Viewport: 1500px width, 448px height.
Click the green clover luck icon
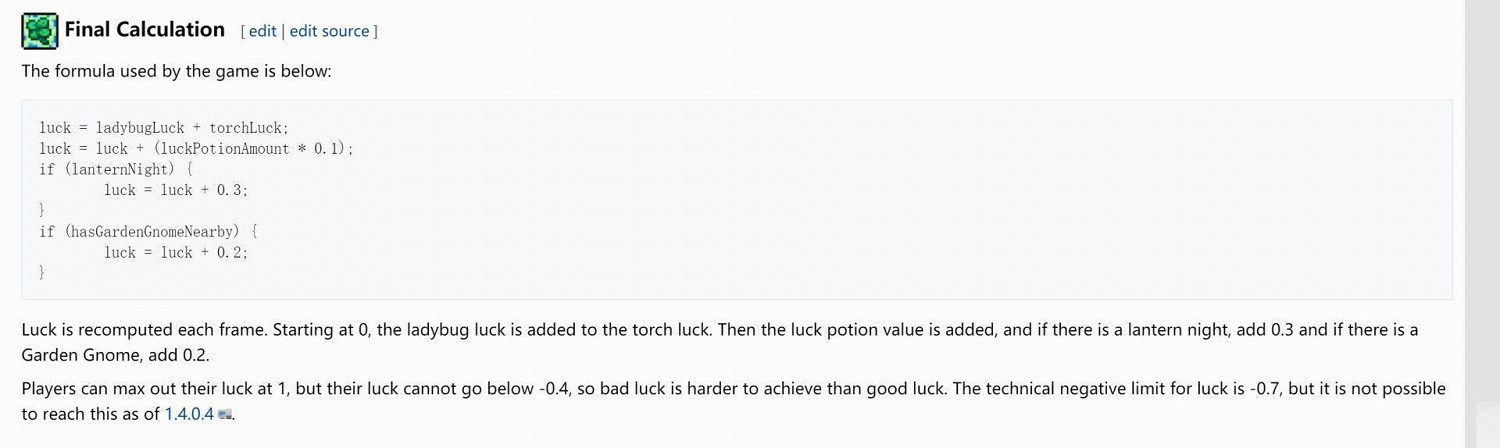coord(40,31)
